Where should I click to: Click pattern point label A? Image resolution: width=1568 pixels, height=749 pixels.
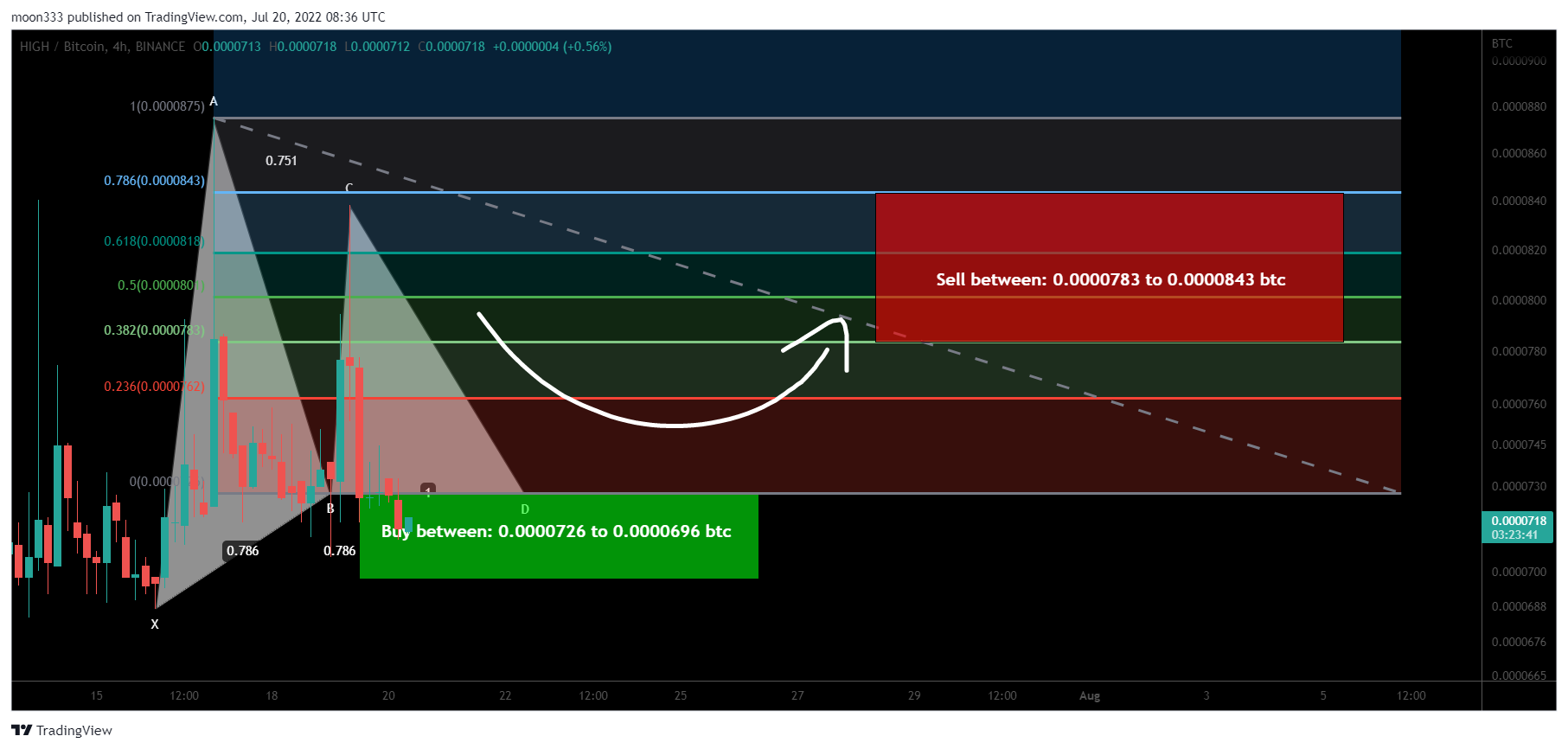(x=214, y=101)
